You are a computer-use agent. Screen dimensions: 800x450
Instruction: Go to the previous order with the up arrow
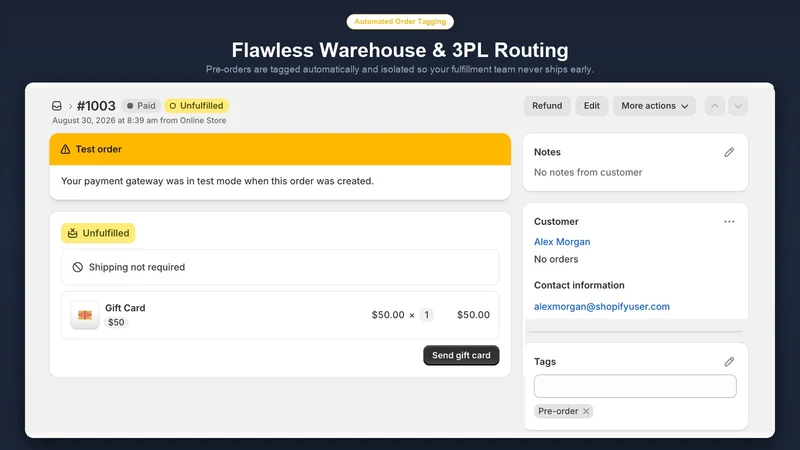pyautogui.click(x=715, y=106)
